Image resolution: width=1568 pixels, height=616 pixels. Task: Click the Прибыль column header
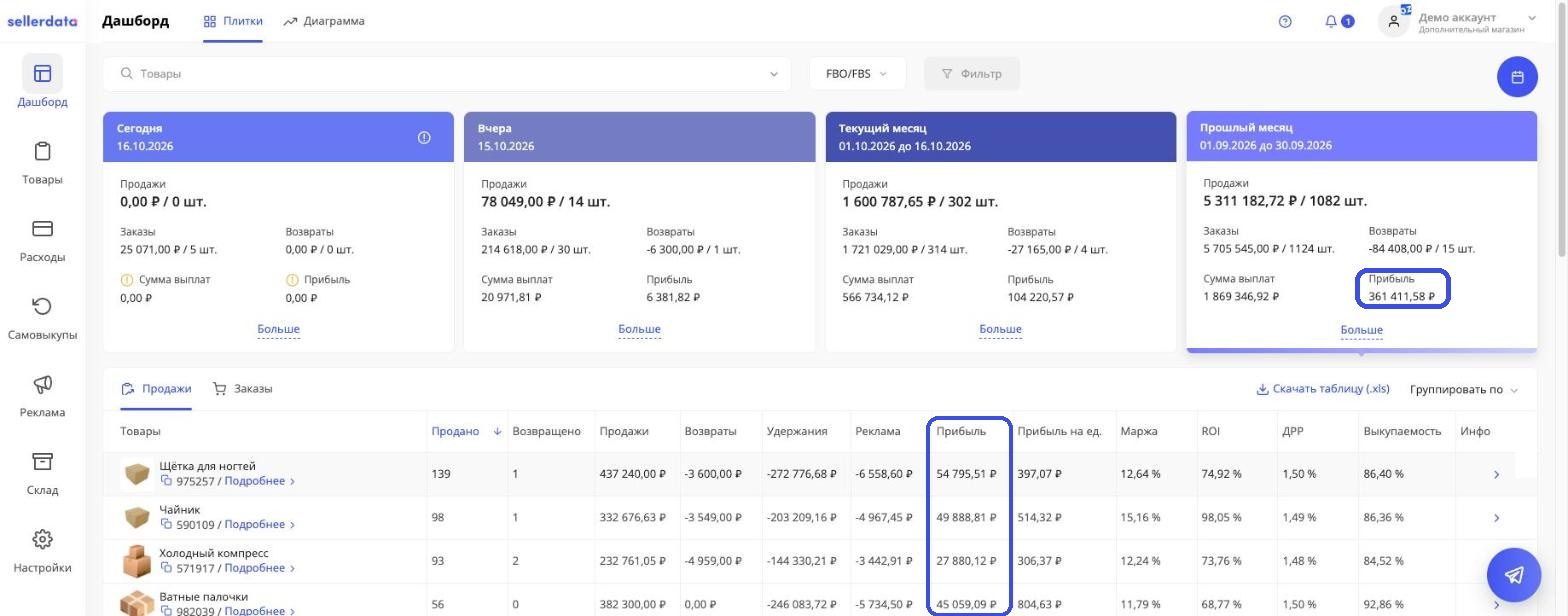coord(961,431)
